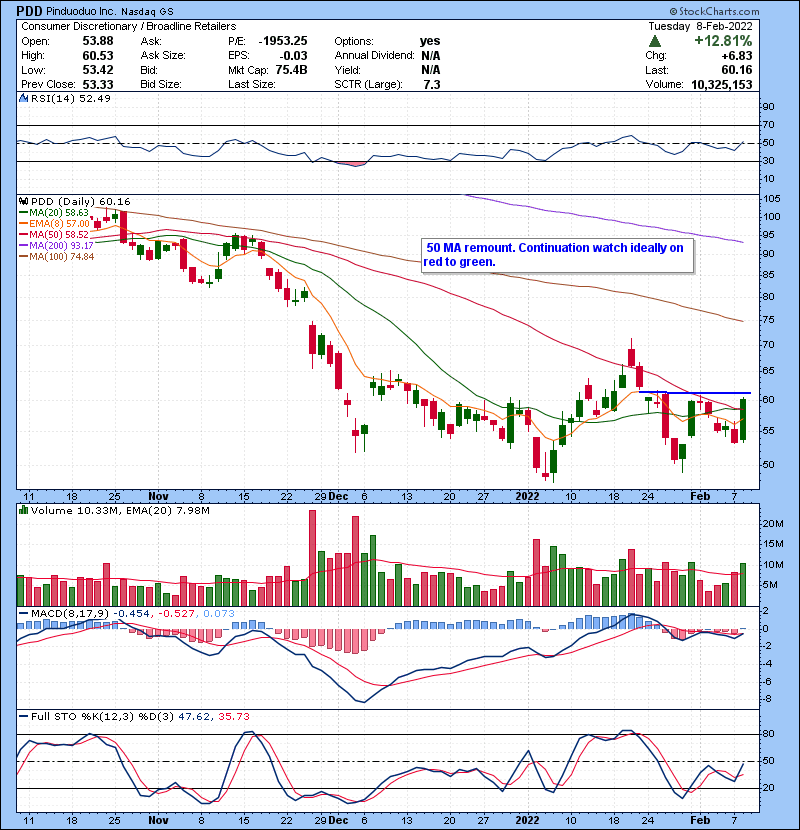Screen dimensions: 800x830
Task: Click the Pinduoduo Inc. company name
Action: pyautogui.click(x=80, y=12)
